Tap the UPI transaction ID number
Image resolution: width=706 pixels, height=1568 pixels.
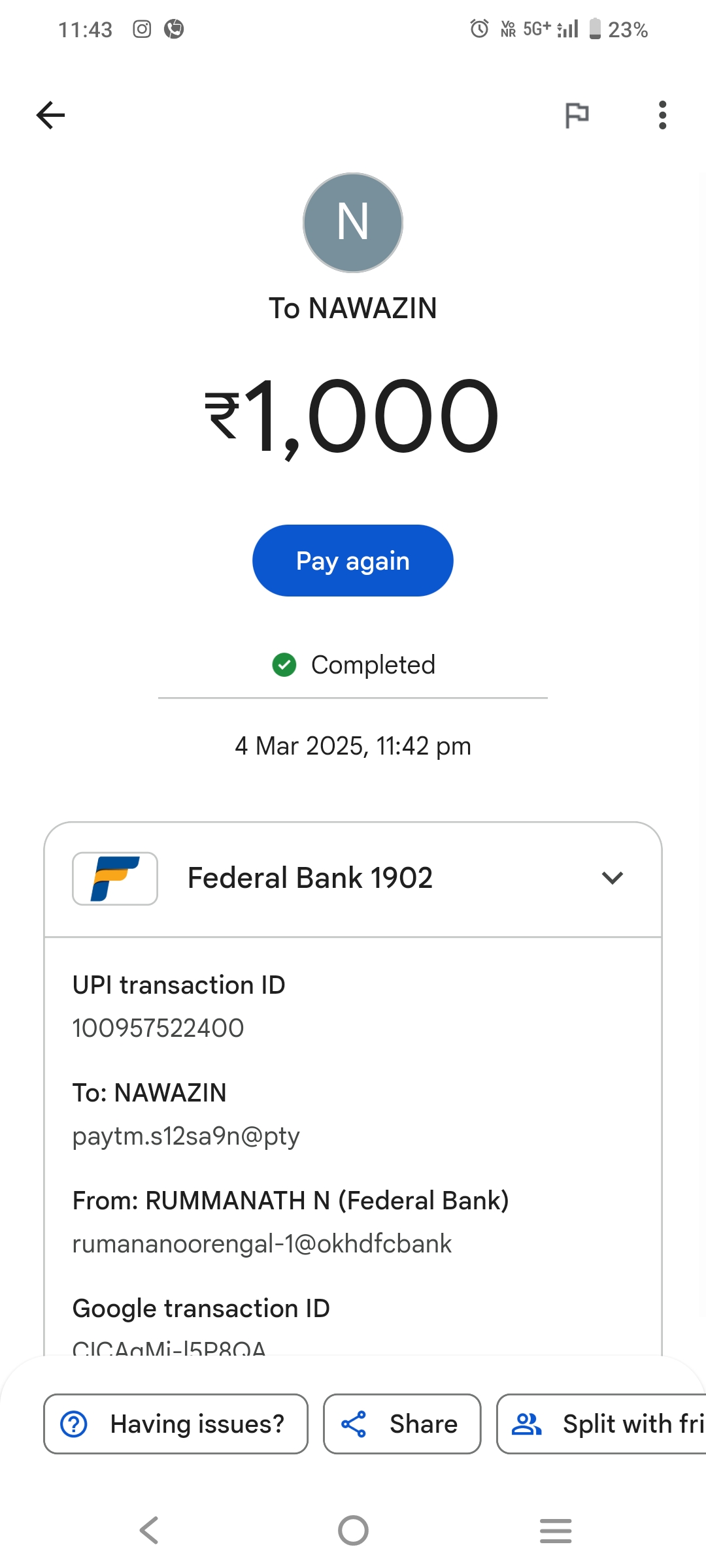(x=158, y=1028)
